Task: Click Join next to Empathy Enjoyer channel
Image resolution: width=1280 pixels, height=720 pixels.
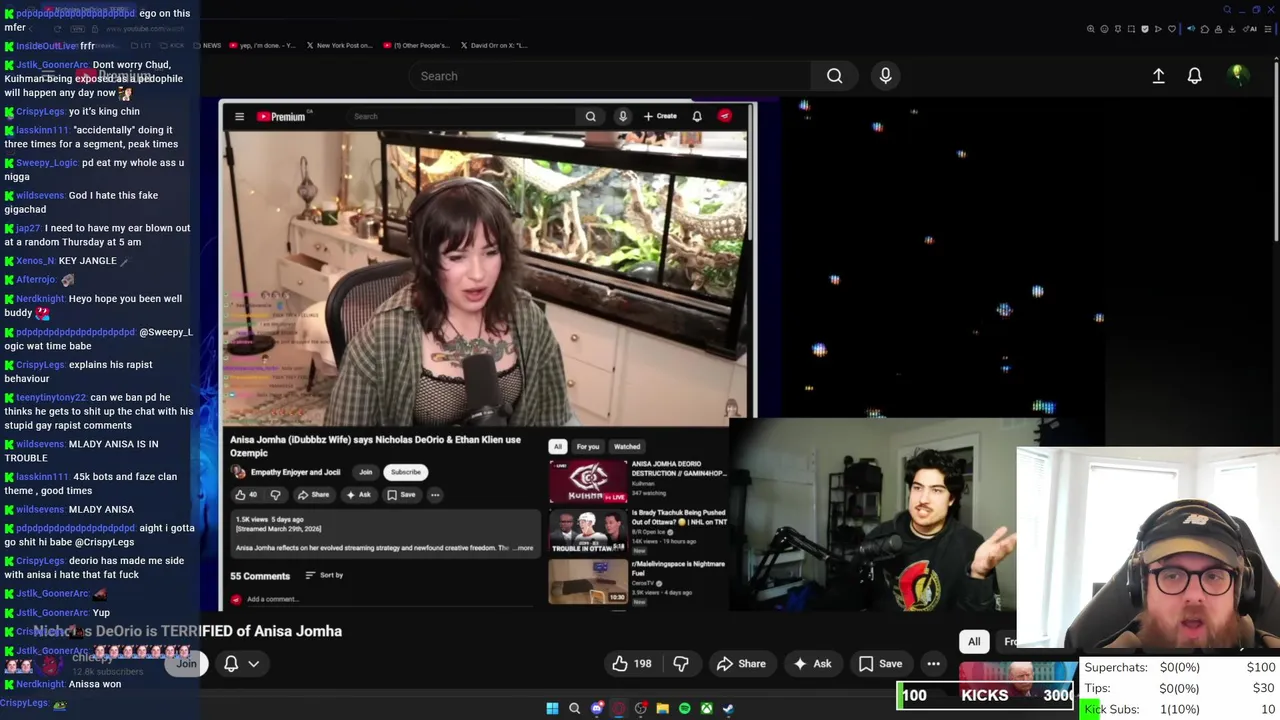Action: point(366,472)
